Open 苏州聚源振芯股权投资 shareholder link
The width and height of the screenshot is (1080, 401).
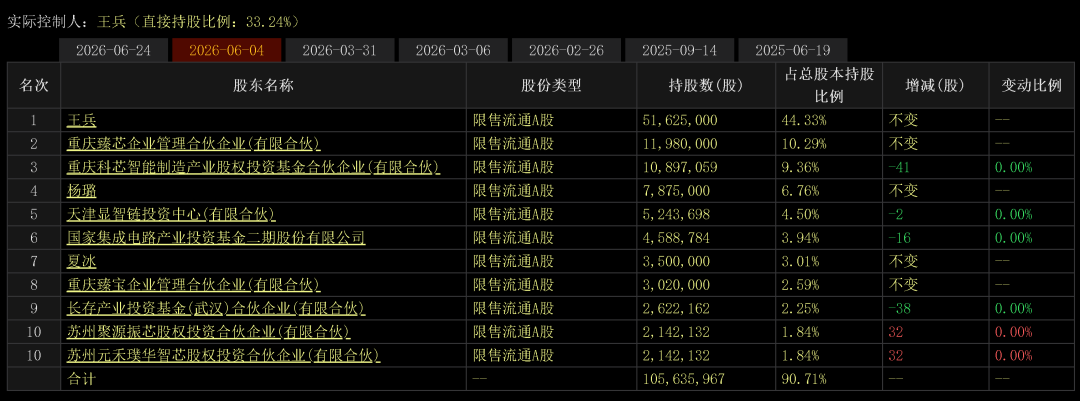tap(209, 332)
